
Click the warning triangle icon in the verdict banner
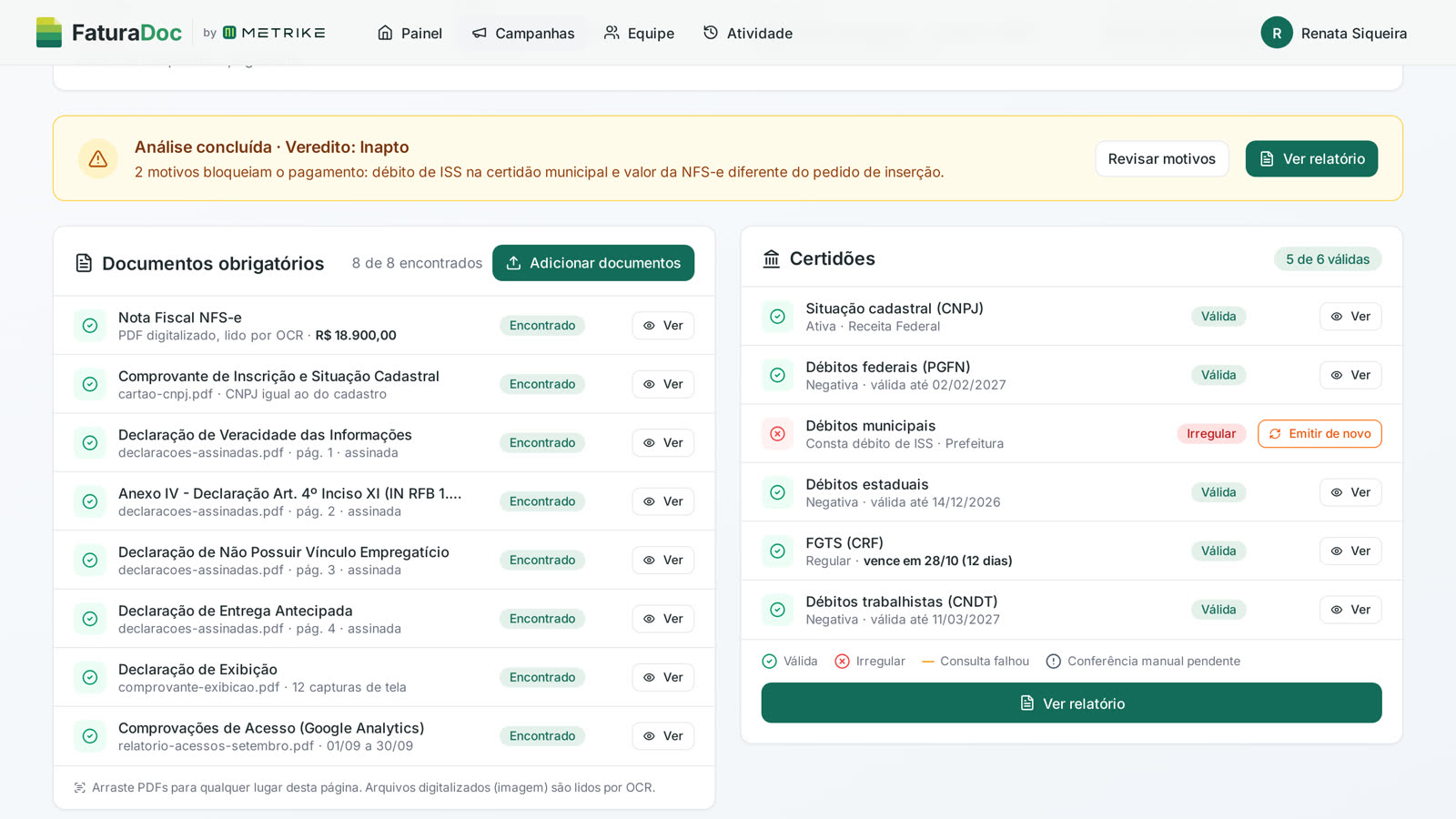pyautogui.click(x=98, y=159)
